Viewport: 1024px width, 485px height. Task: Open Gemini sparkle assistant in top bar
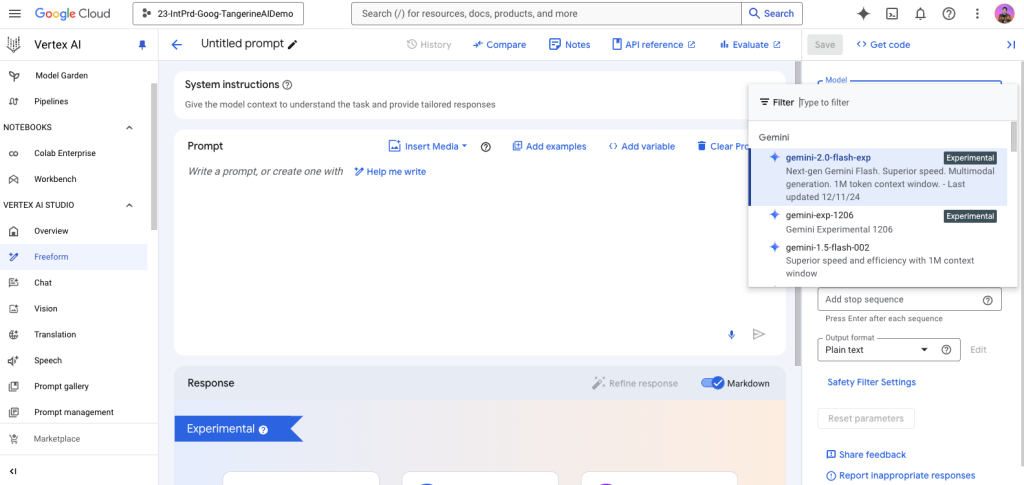(x=863, y=14)
